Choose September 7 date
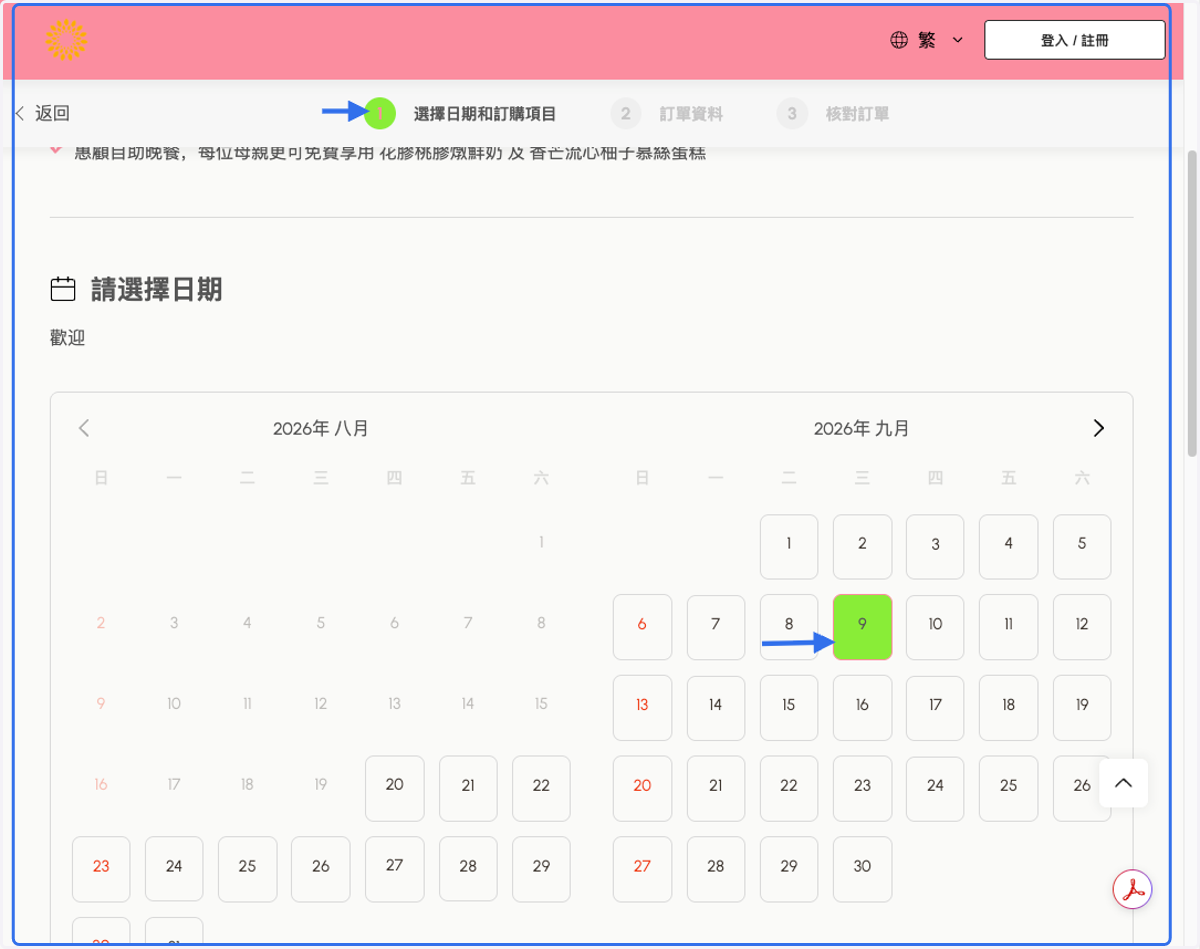1200x949 pixels. (715, 627)
